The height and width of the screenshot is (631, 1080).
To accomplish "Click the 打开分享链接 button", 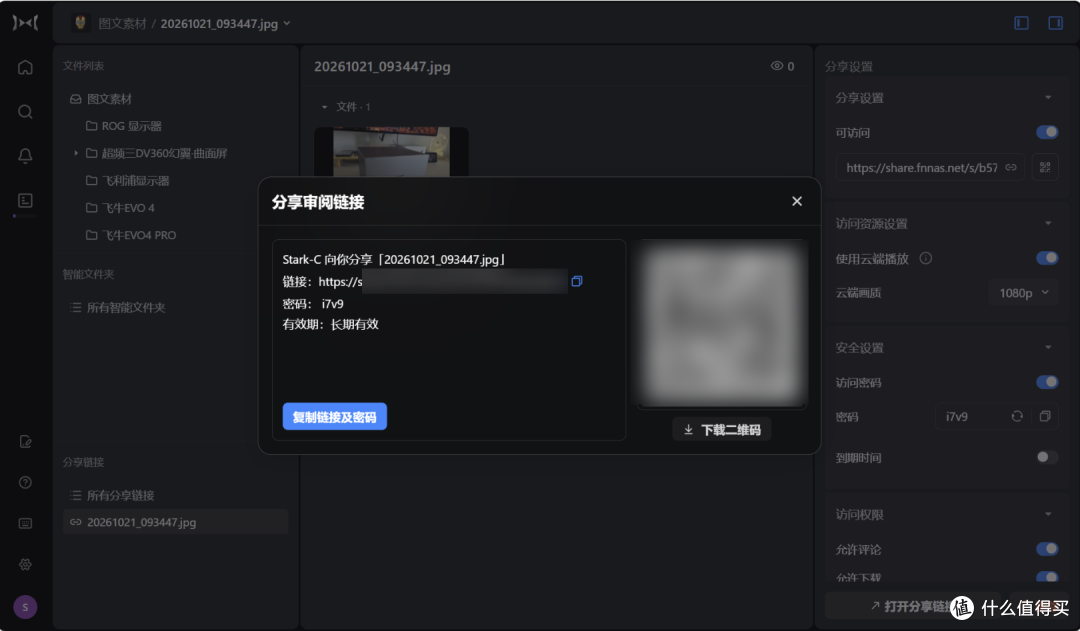I will (x=913, y=606).
